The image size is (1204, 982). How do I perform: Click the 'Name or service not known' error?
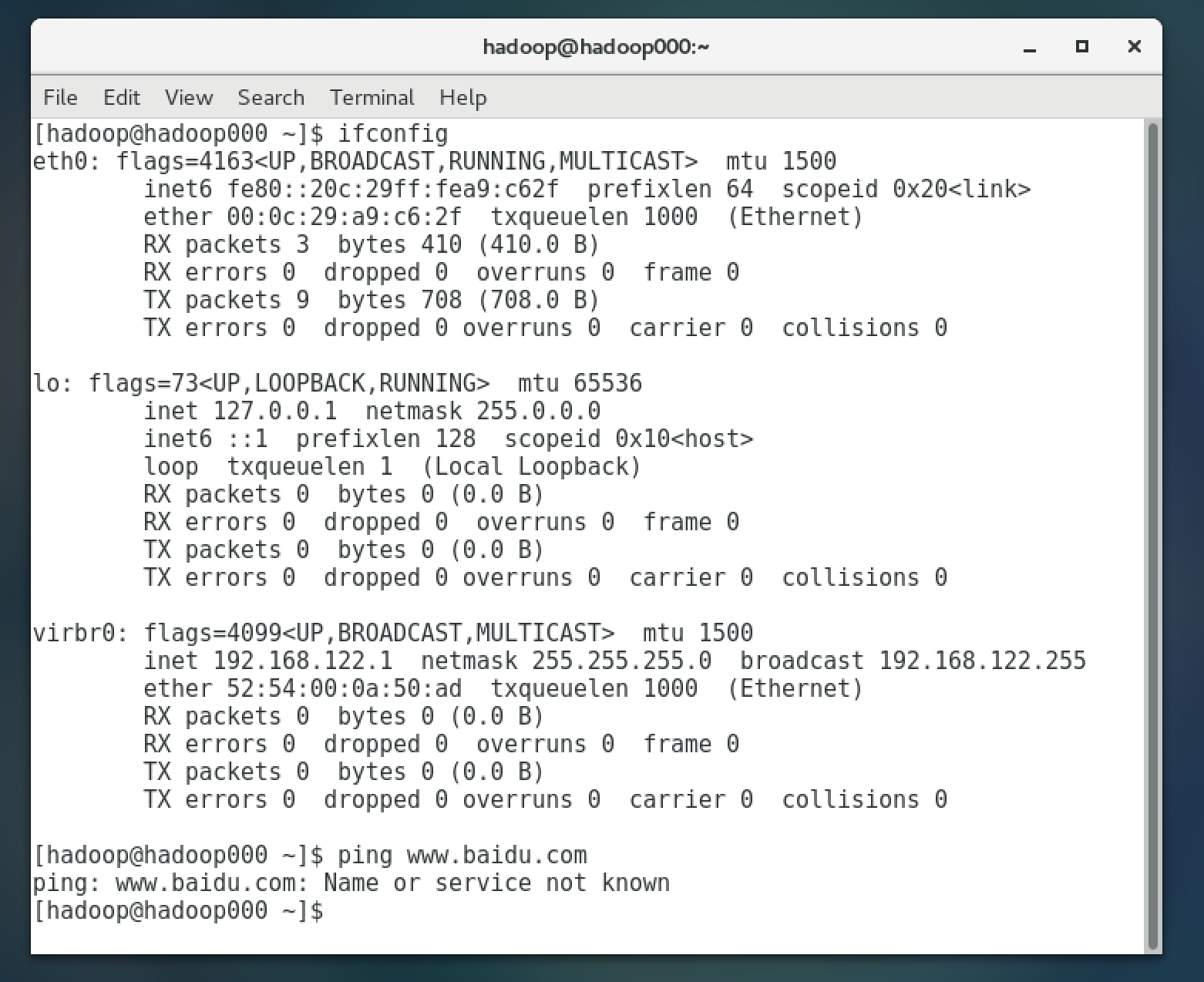tap(497, 883)
